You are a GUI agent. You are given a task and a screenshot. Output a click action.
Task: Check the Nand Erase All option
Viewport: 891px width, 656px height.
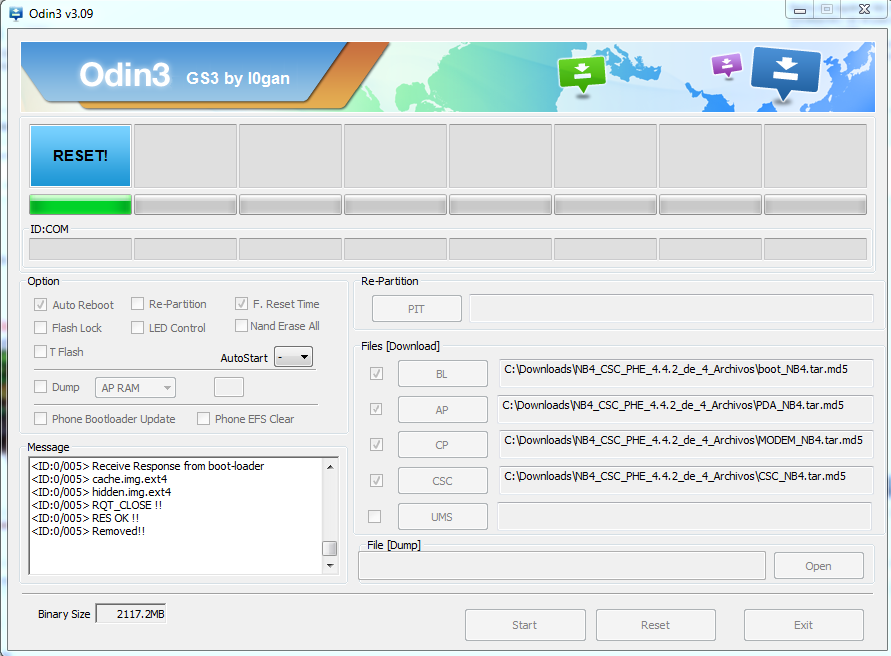pyautogui.click(x=241, y=326)
